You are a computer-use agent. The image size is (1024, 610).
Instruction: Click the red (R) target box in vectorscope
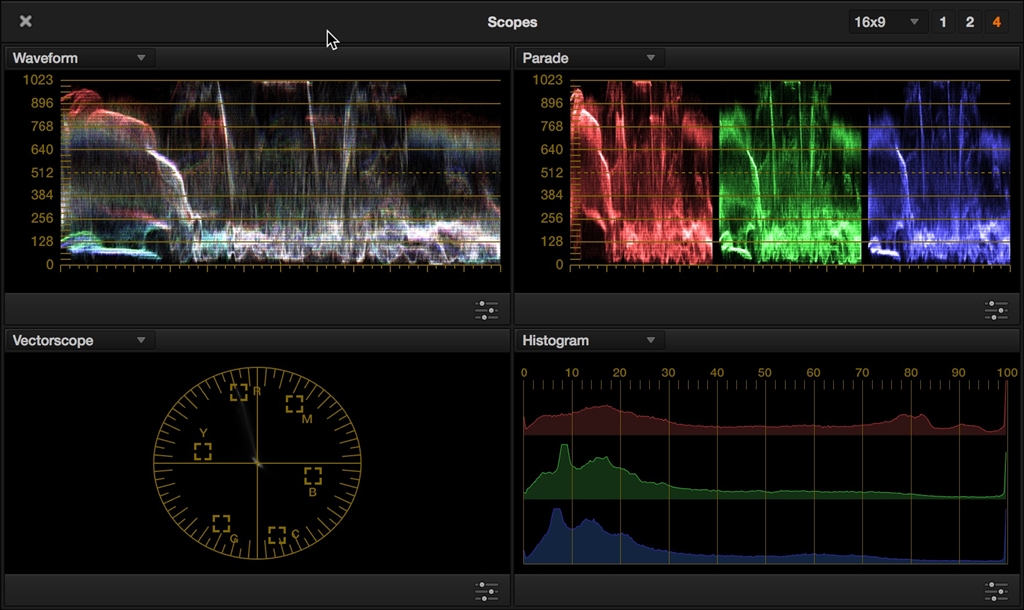coord(239,392)
